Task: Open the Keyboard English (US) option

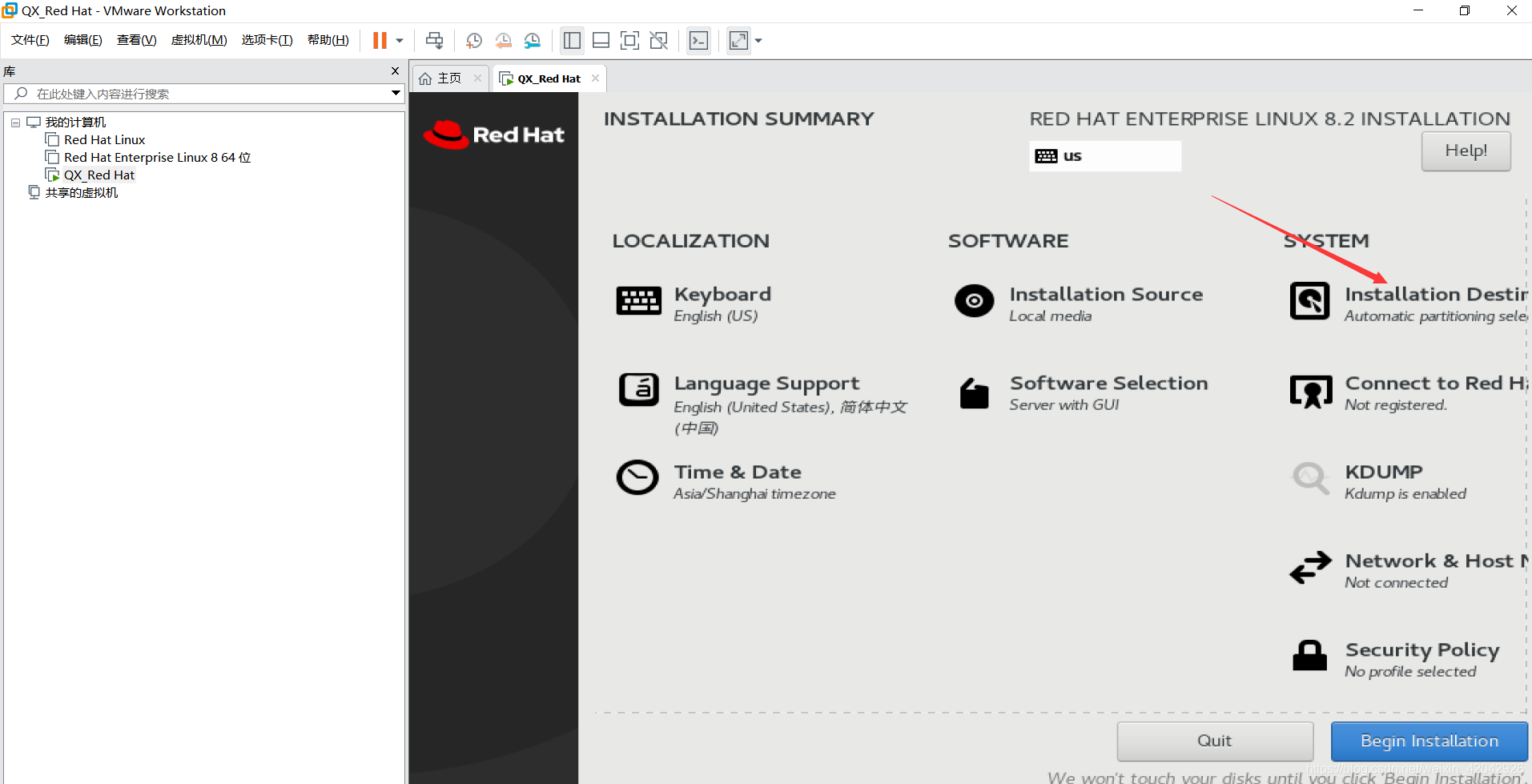Action: [x=722, y=304]
